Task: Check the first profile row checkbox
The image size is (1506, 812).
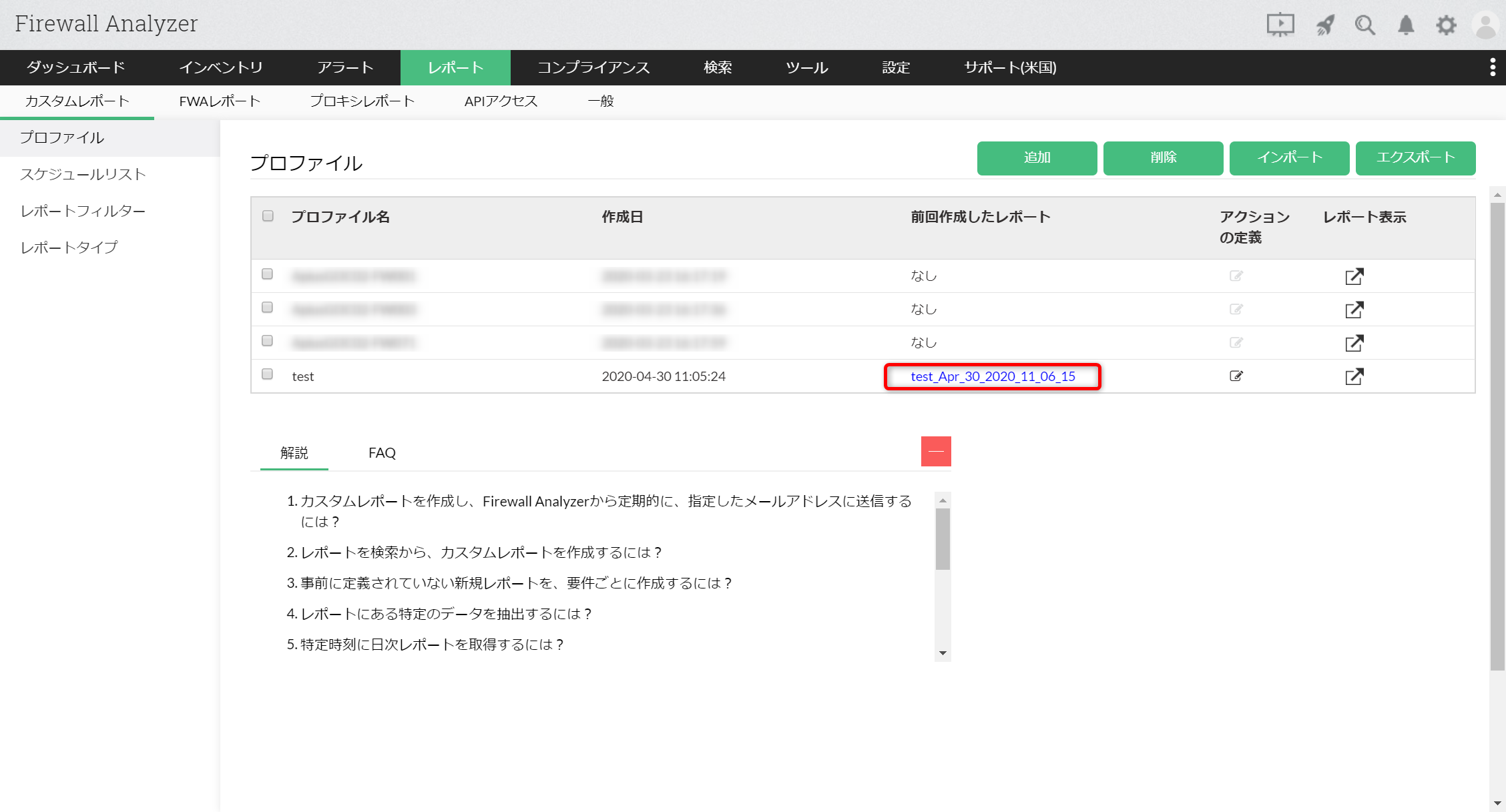Action: tap(268, 274)
